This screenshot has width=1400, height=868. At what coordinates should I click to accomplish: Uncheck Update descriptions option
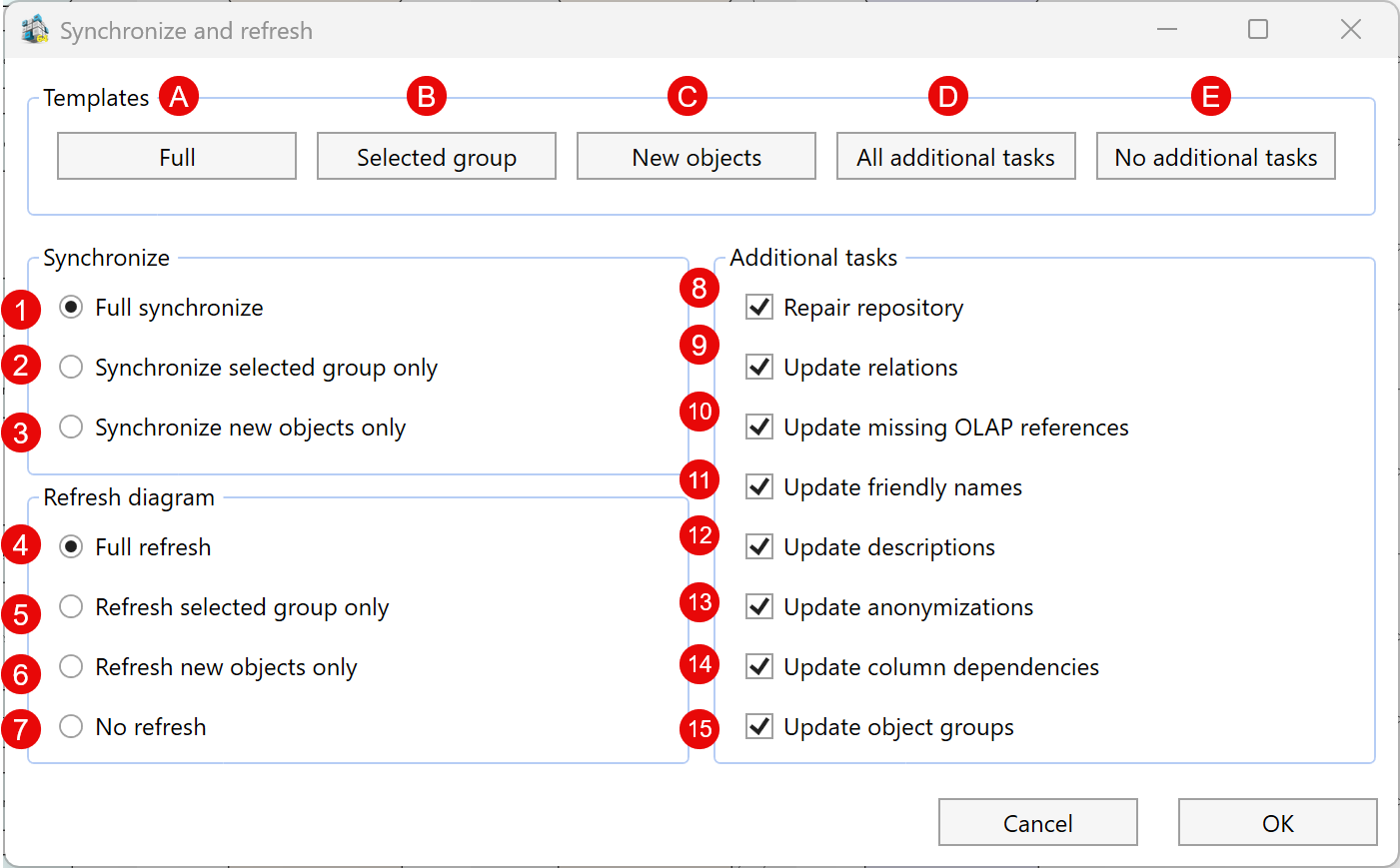coord(759,547)
